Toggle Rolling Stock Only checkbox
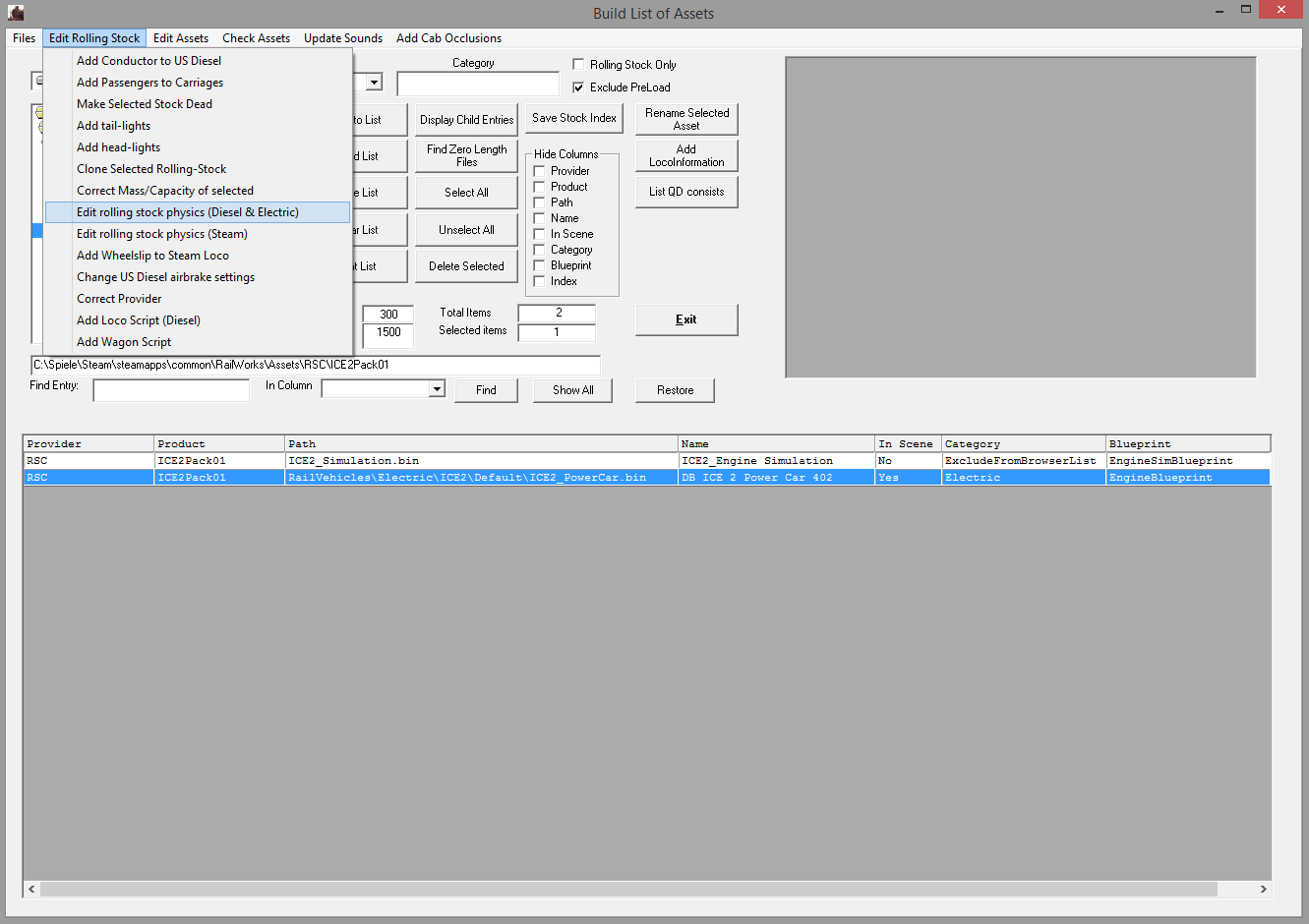Screen dimensions: 1309x924 coord(578,64)
